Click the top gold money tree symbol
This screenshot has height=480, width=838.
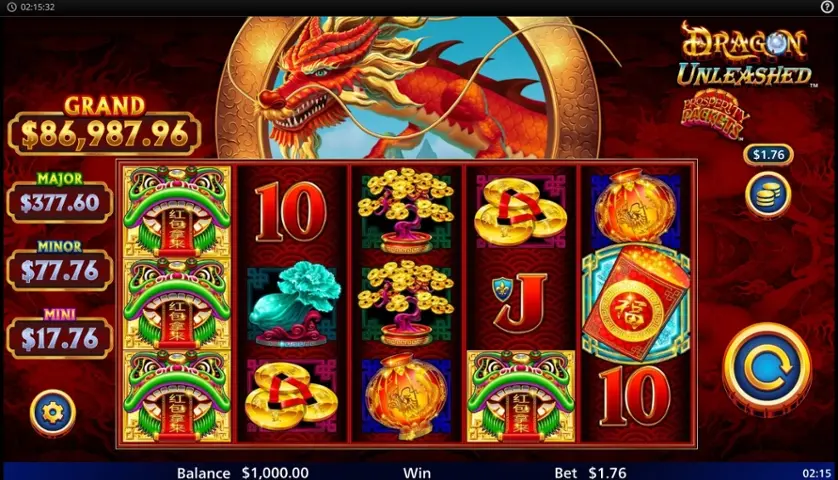tap(406, 211)
